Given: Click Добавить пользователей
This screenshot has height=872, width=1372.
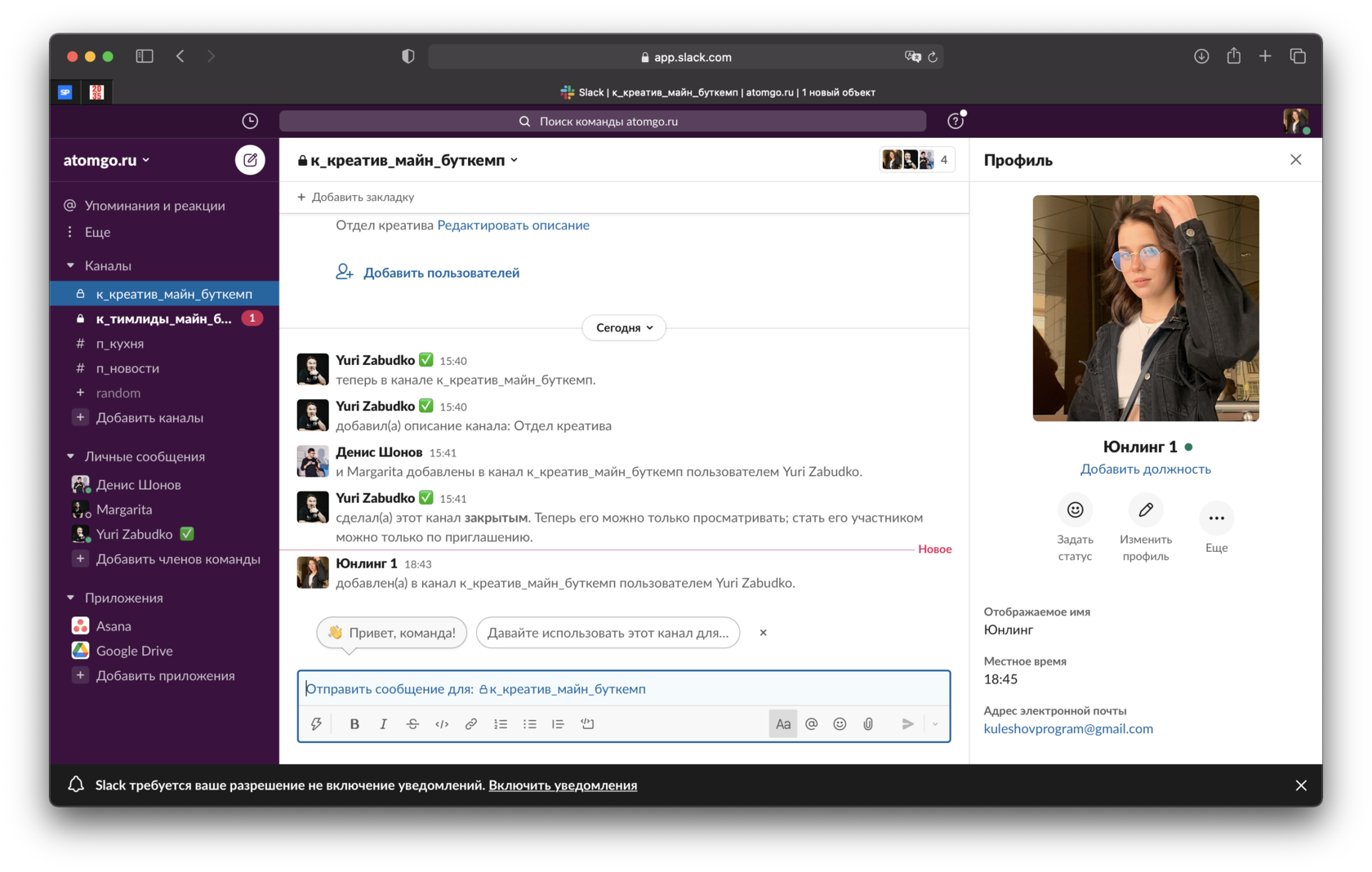Looking at the screenshot, I should (427, 273).
